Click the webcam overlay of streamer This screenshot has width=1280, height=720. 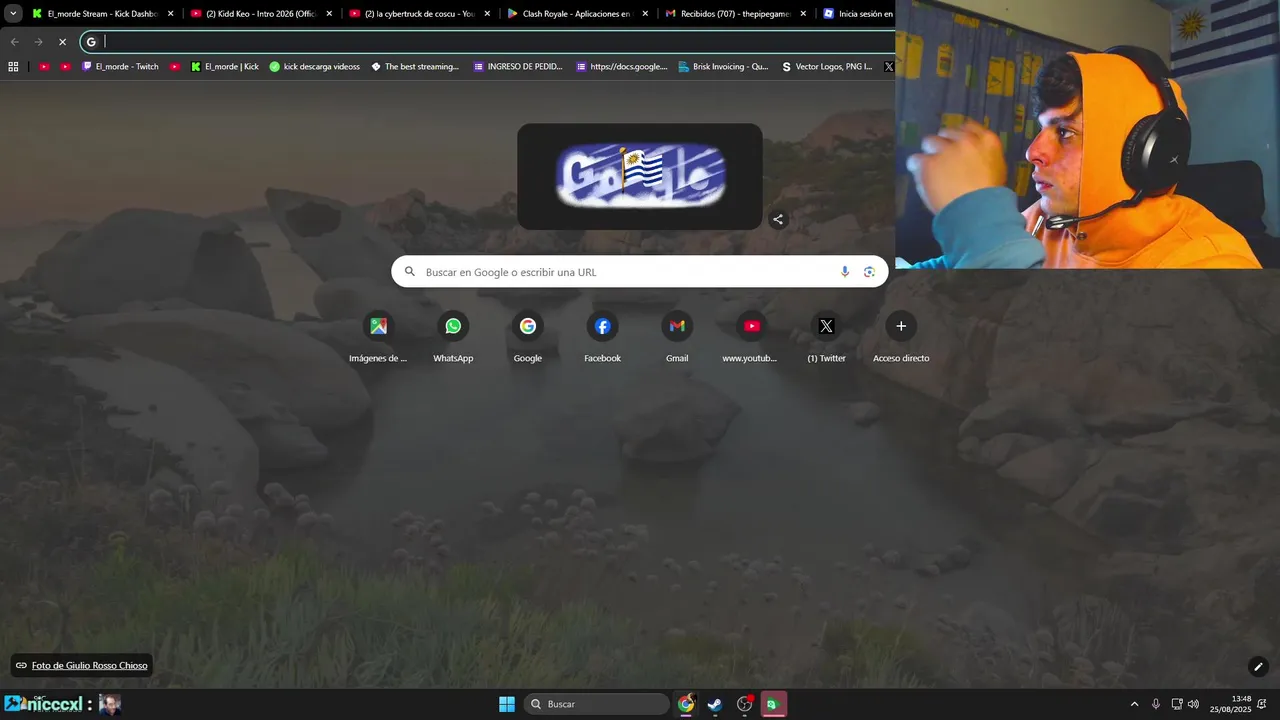click(x=1087, y=134)
